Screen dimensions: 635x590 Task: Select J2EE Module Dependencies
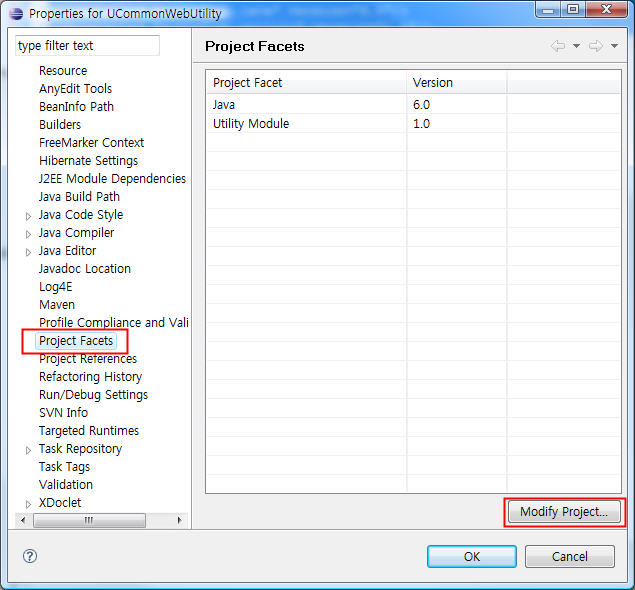[112, 179]
